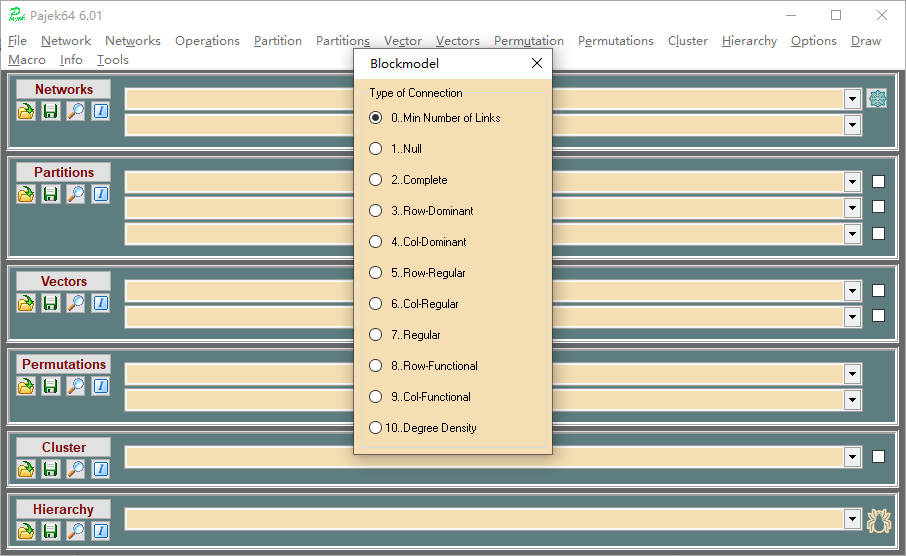Show Partitions info icon
Screen dimensions: 906x556
(x=101, y=194)
